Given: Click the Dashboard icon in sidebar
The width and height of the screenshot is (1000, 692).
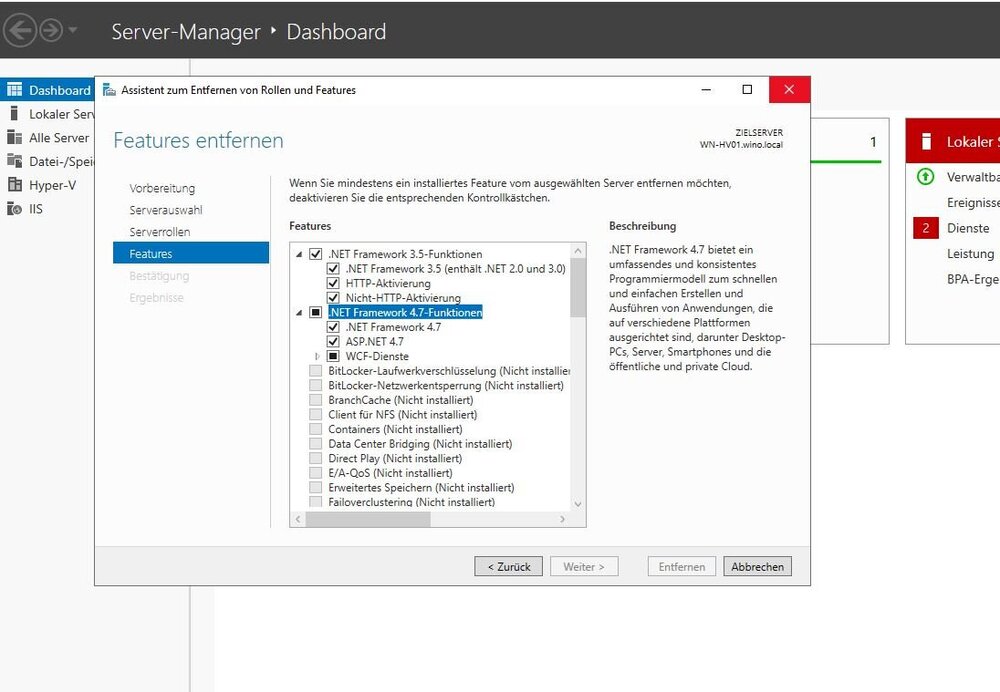Looking at the screenshot, I should (x=14, y=90).
